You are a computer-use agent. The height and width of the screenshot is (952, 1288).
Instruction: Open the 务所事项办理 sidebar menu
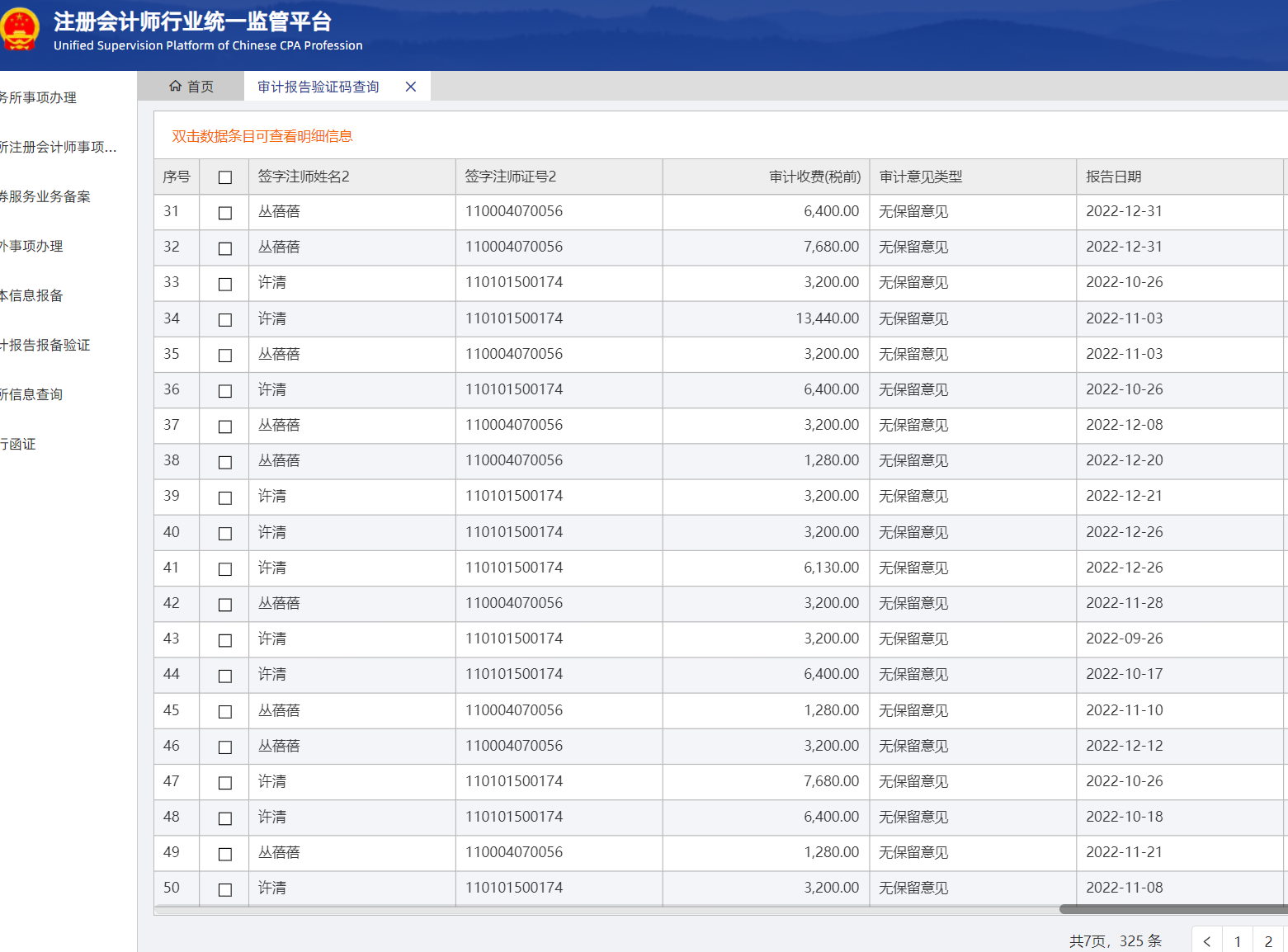[38, 97]
